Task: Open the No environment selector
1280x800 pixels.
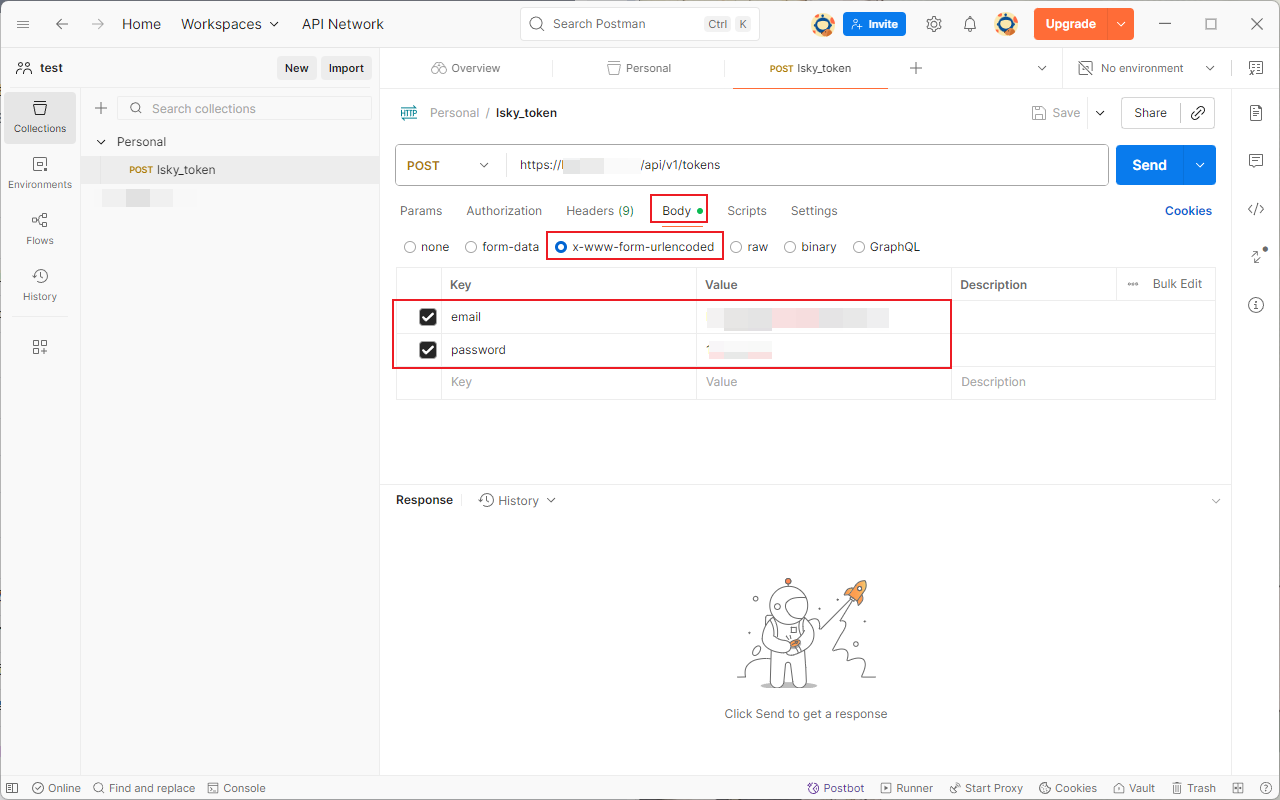Action: 1146,68
